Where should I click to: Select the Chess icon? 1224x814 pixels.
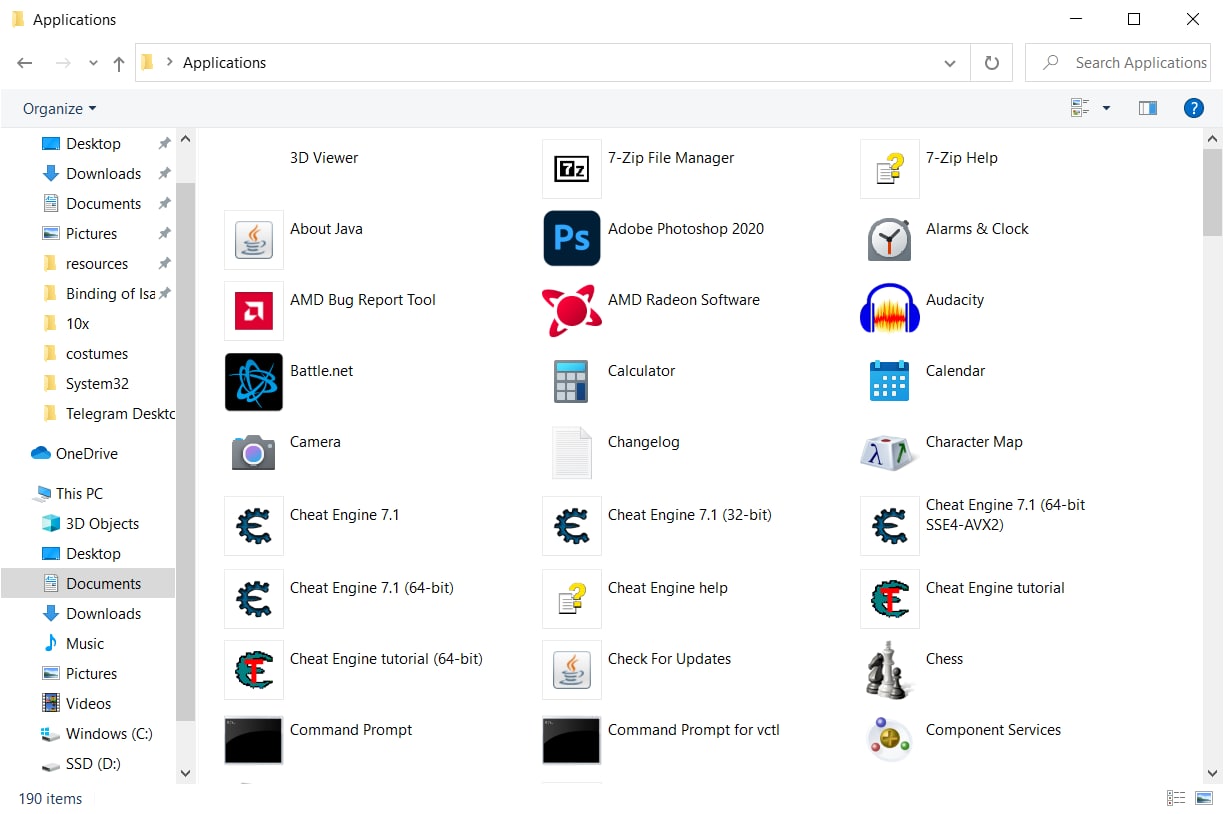890,670
